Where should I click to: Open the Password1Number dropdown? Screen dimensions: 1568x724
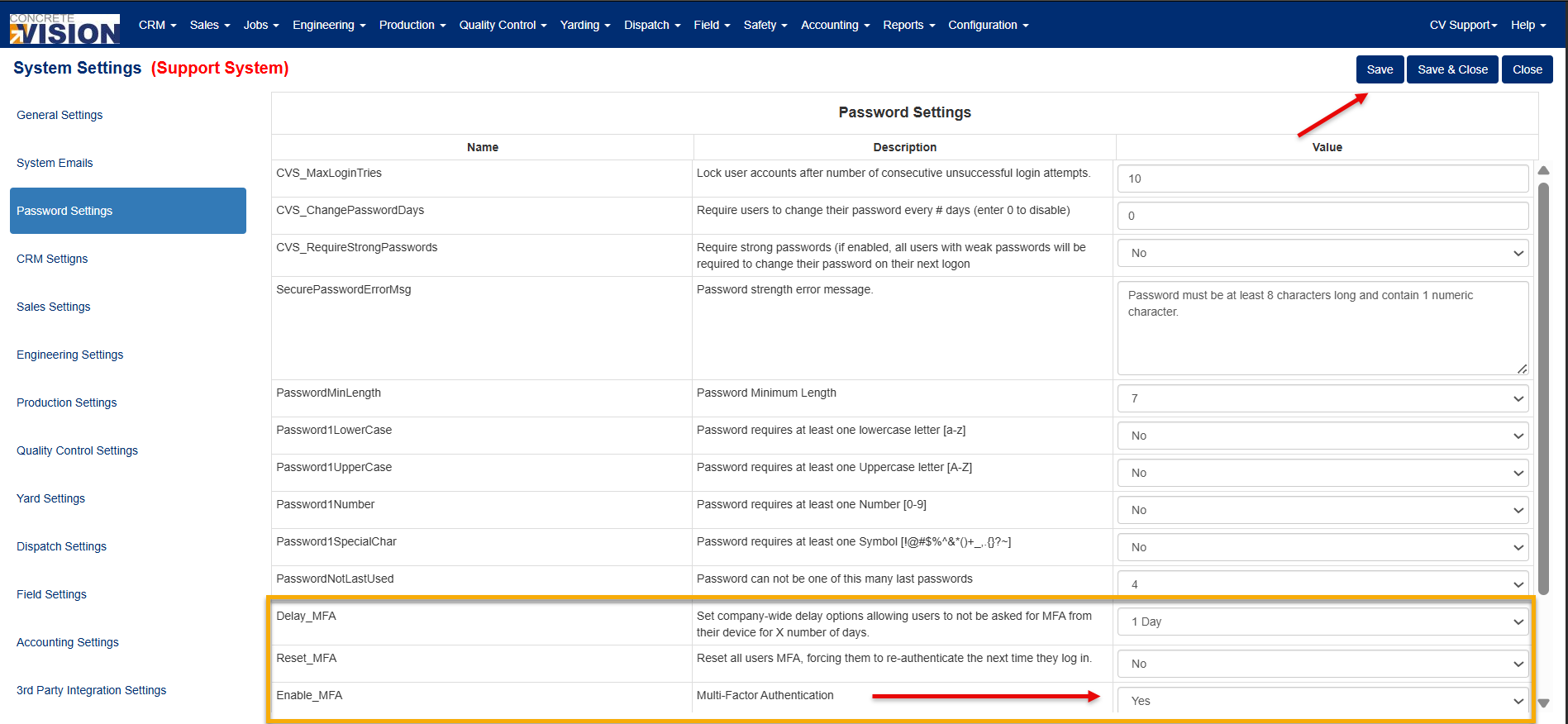tap(1323, 510)
